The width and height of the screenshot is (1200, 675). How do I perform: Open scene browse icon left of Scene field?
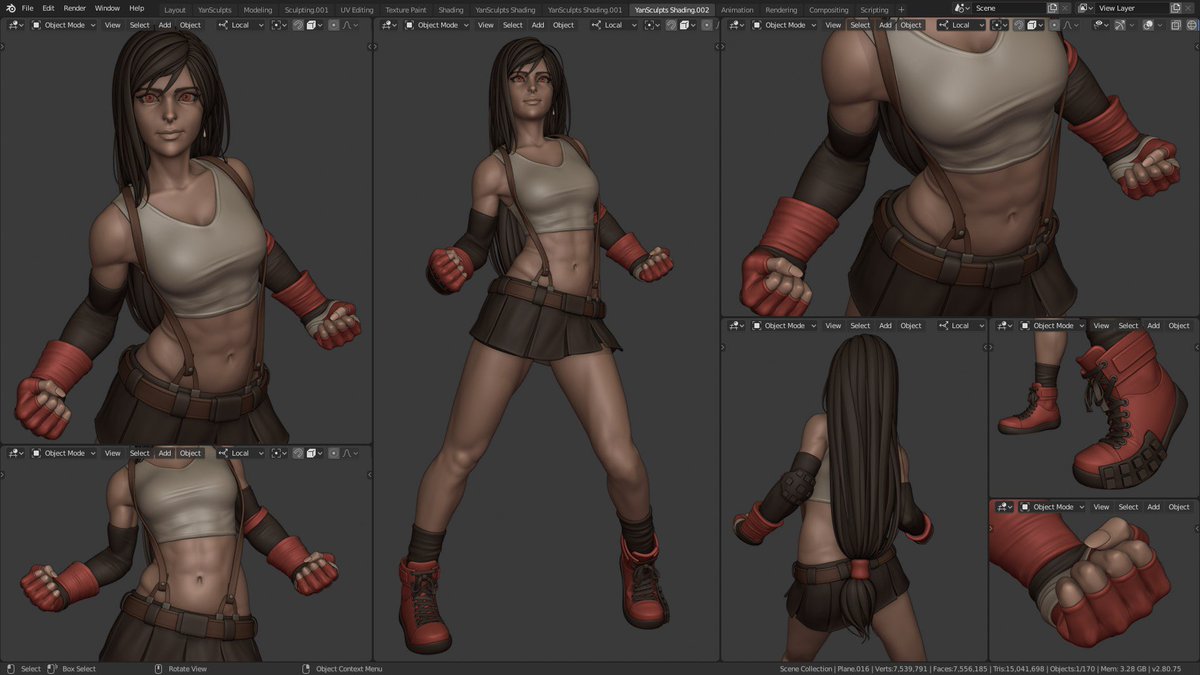tap(963, 8)
